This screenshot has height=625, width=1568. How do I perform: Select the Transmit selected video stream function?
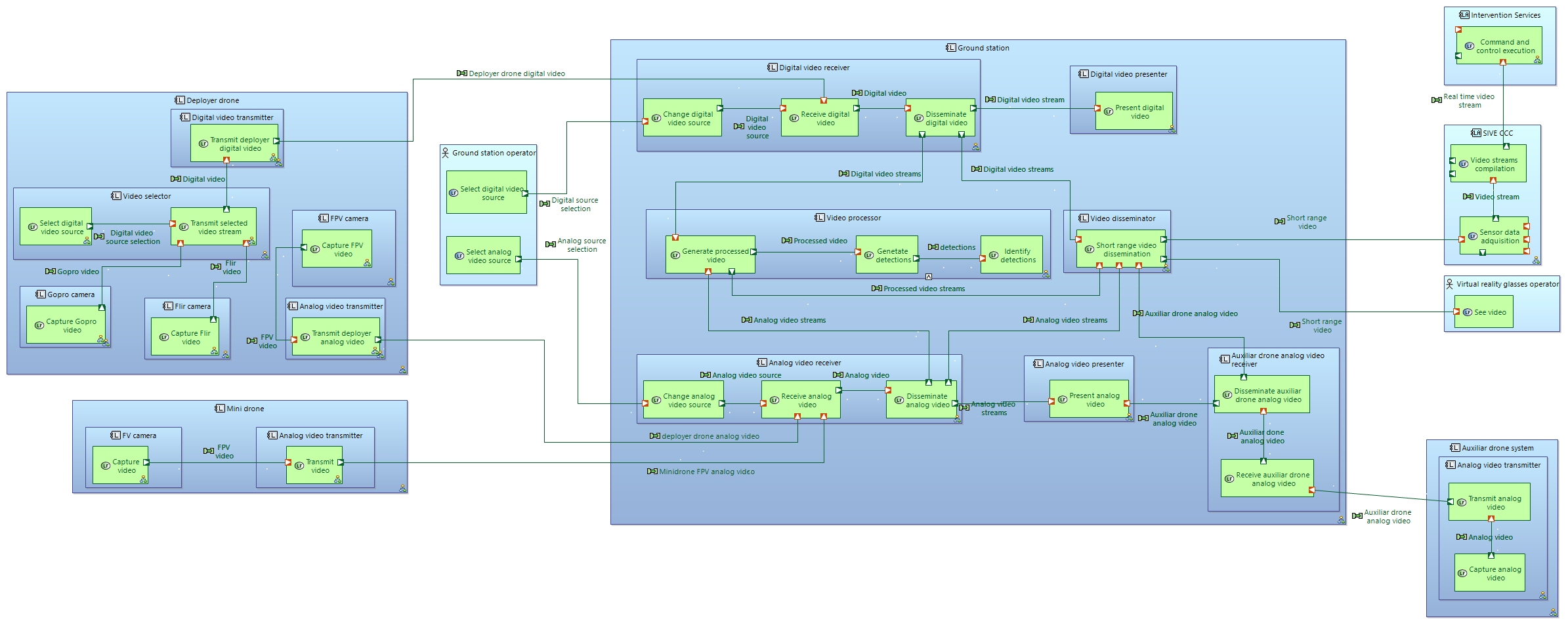click(x=213, y=227)
